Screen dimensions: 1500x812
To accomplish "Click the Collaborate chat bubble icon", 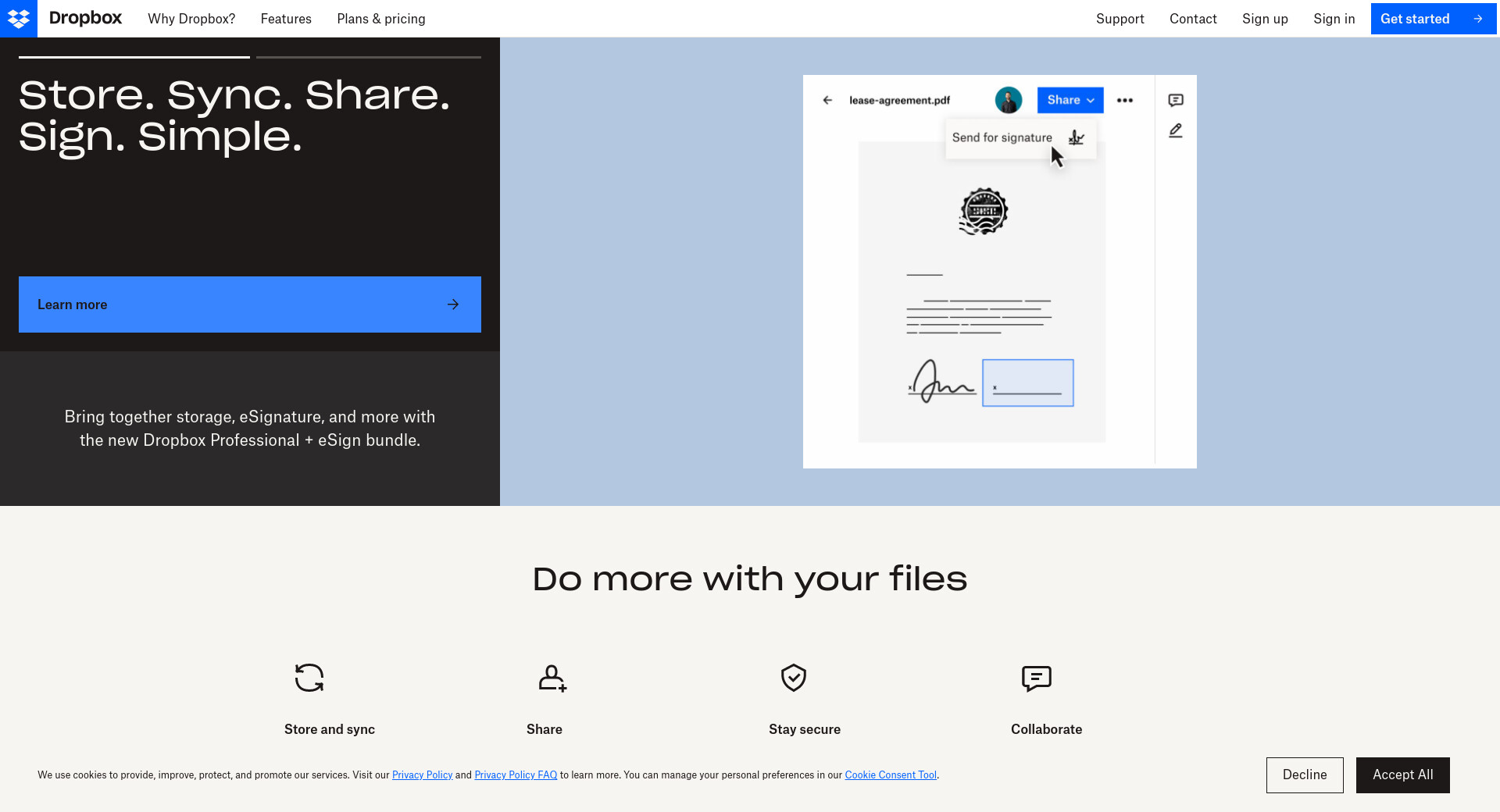I will pos(1037,678).
